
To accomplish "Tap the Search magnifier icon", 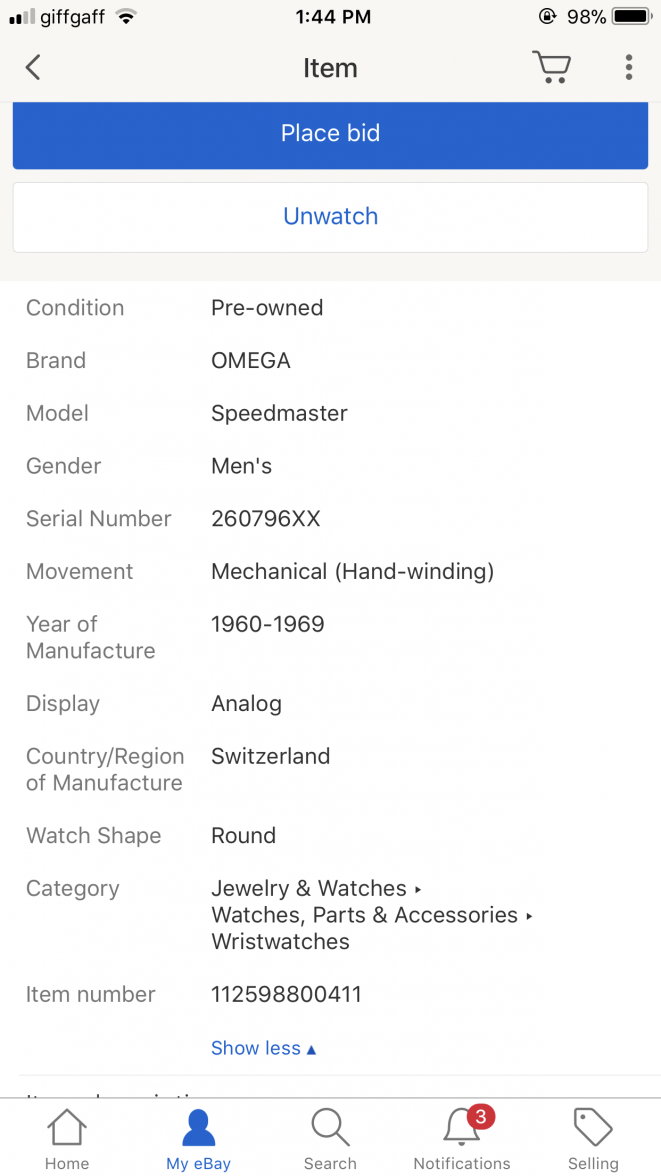I will pos(330,1128).
